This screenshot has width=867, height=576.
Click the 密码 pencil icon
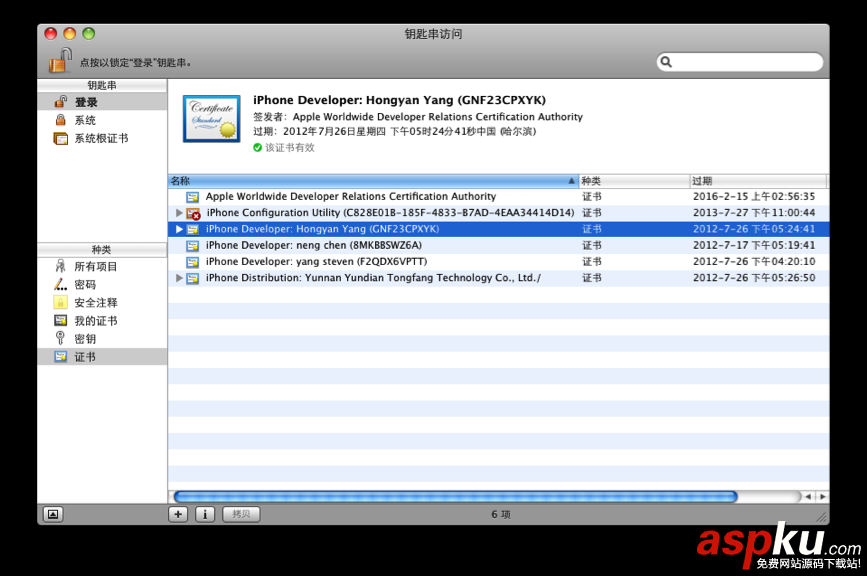[60, 284]
